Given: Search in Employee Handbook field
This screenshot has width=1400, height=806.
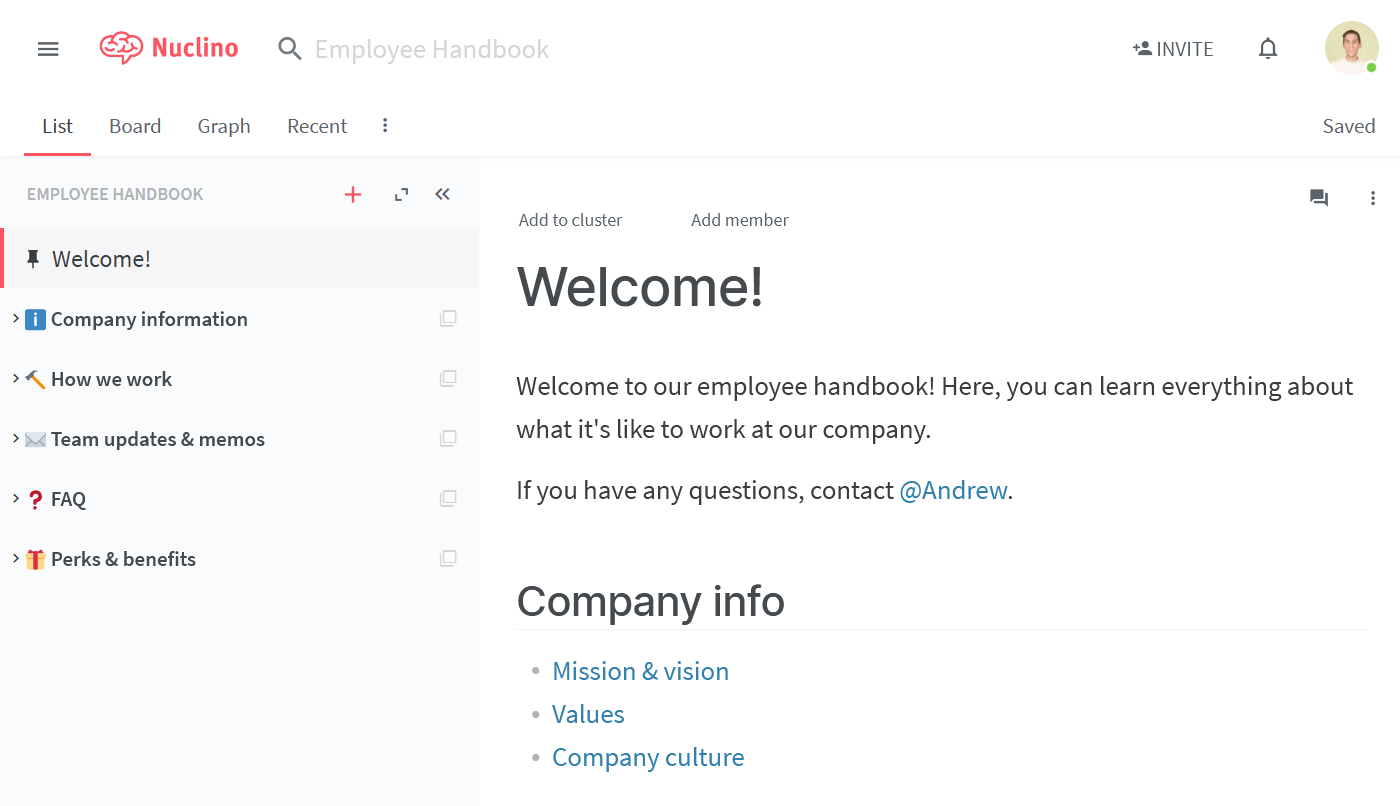Looking at the screenshot, I should pos(432,49).
